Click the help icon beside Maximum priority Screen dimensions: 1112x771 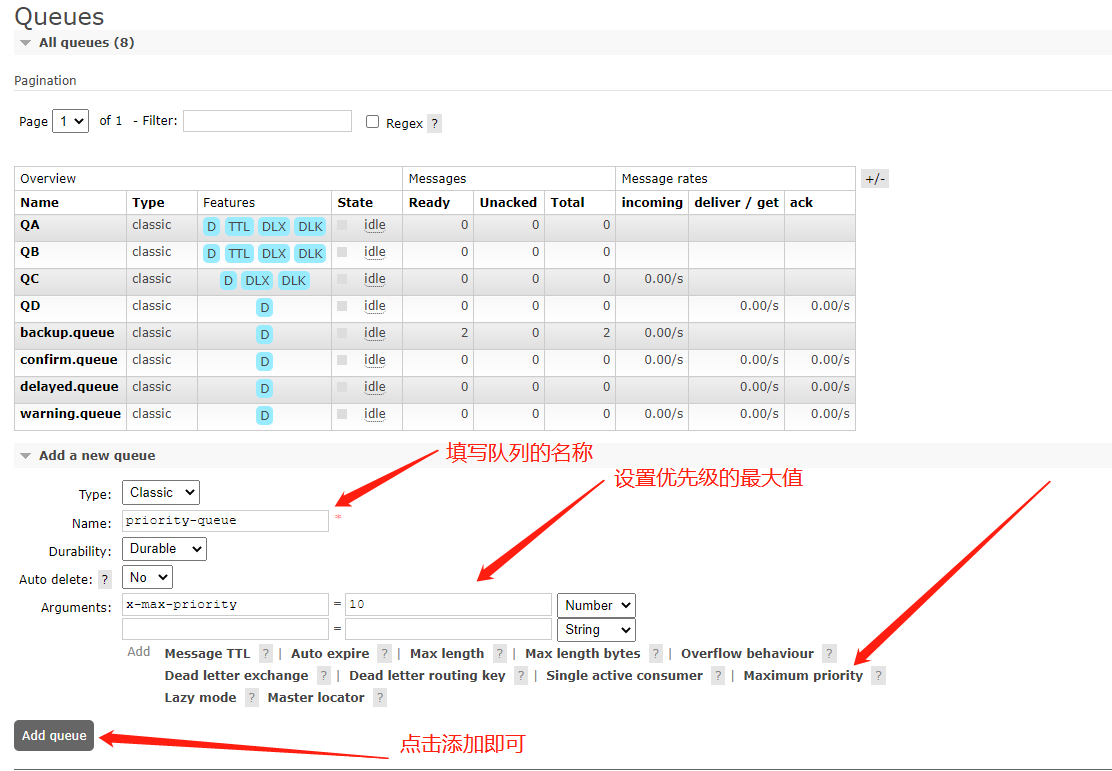pos(879,675)
